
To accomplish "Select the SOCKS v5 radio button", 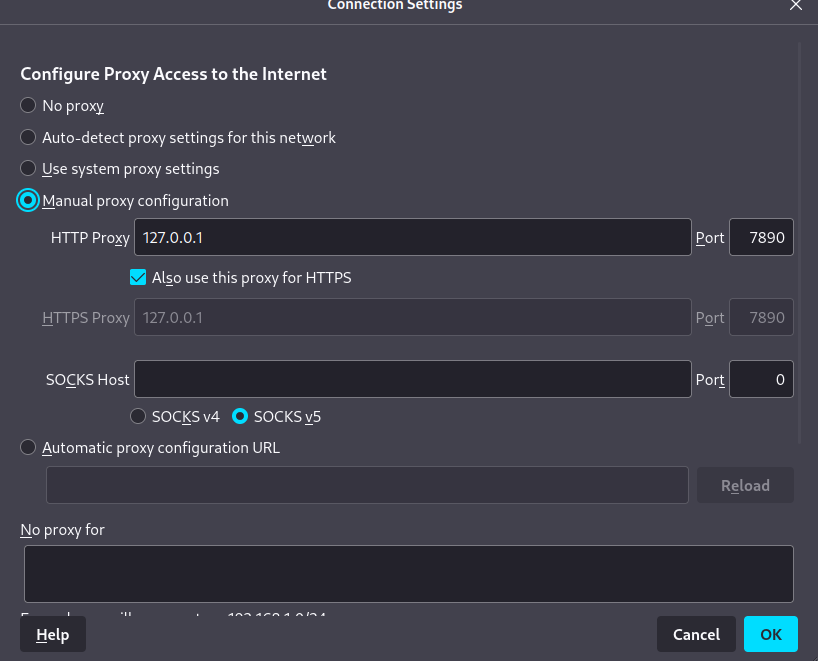I will (x=241, y=416).
